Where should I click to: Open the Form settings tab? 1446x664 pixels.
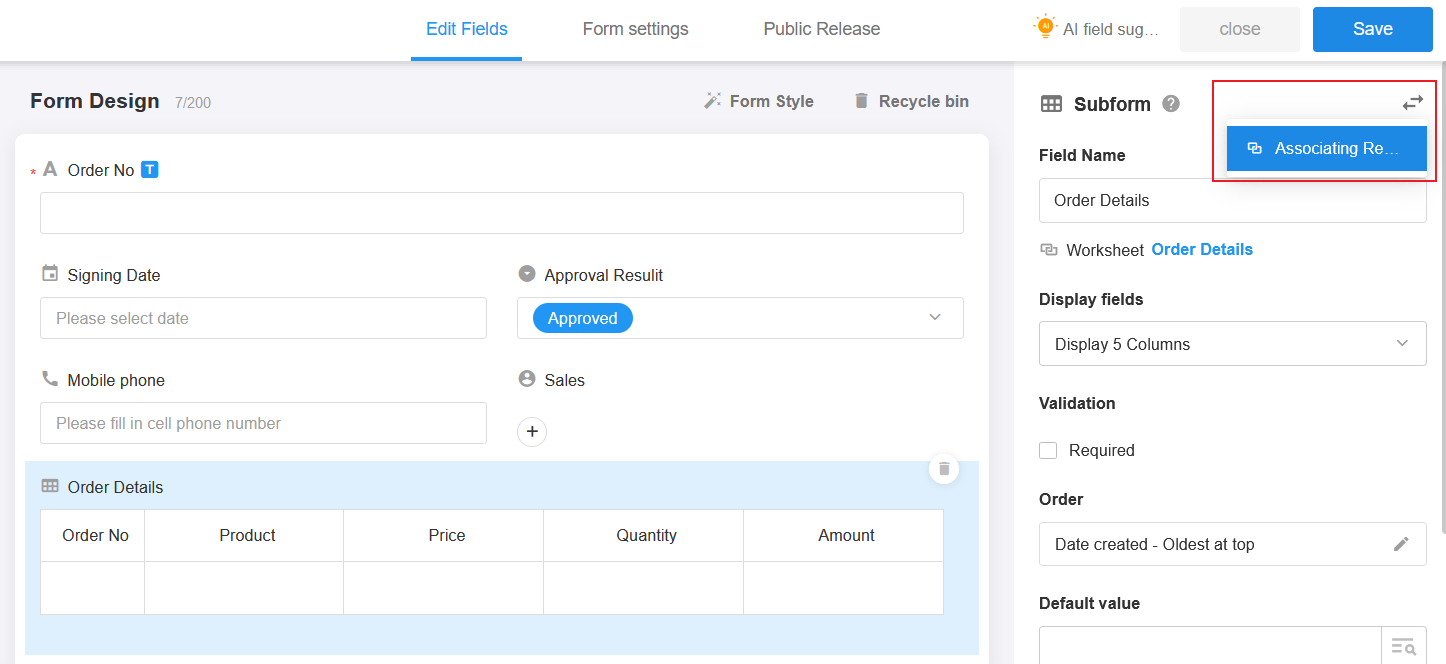[x=636, y=29]
